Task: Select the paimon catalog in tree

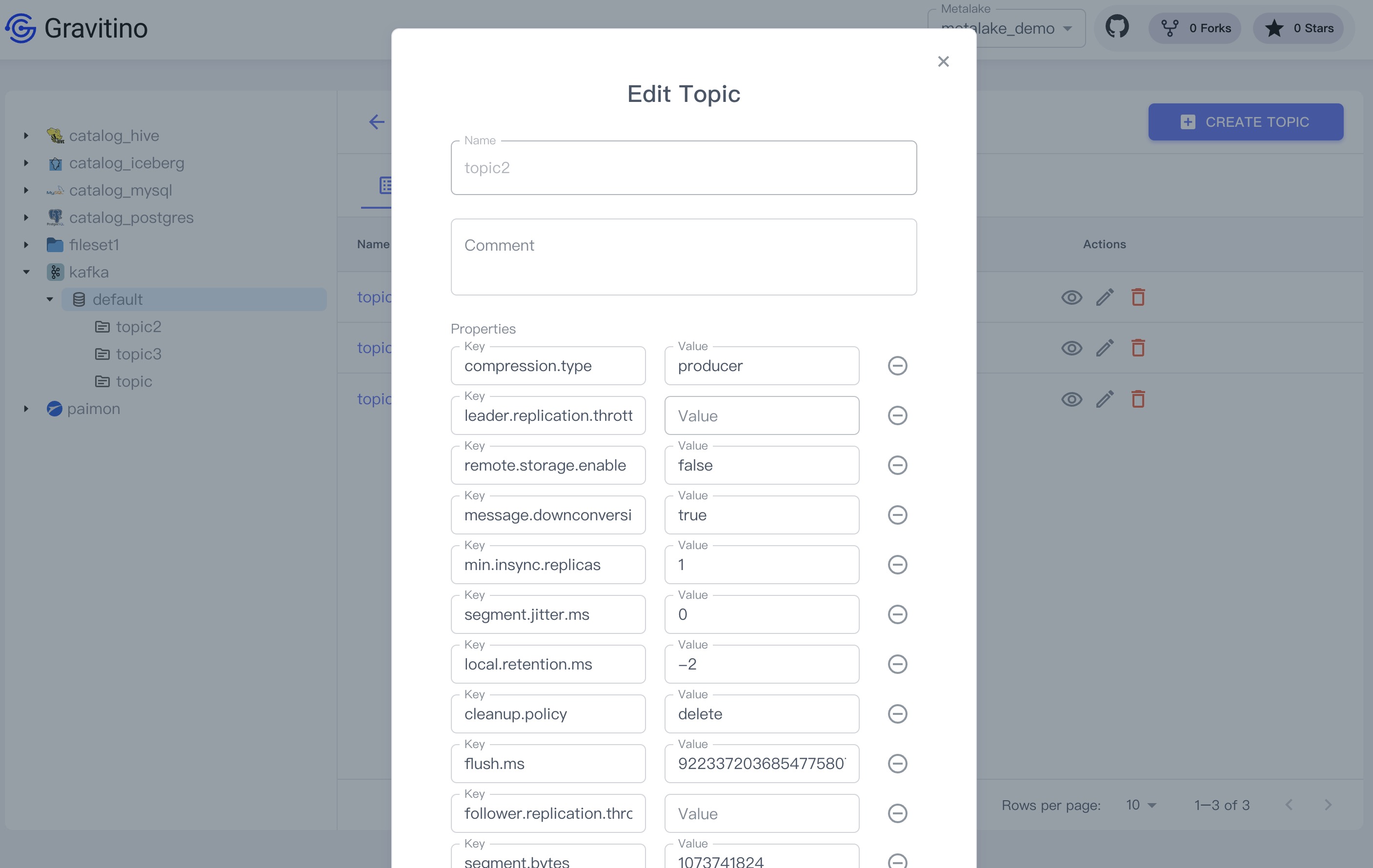Action: coord(94,409)
